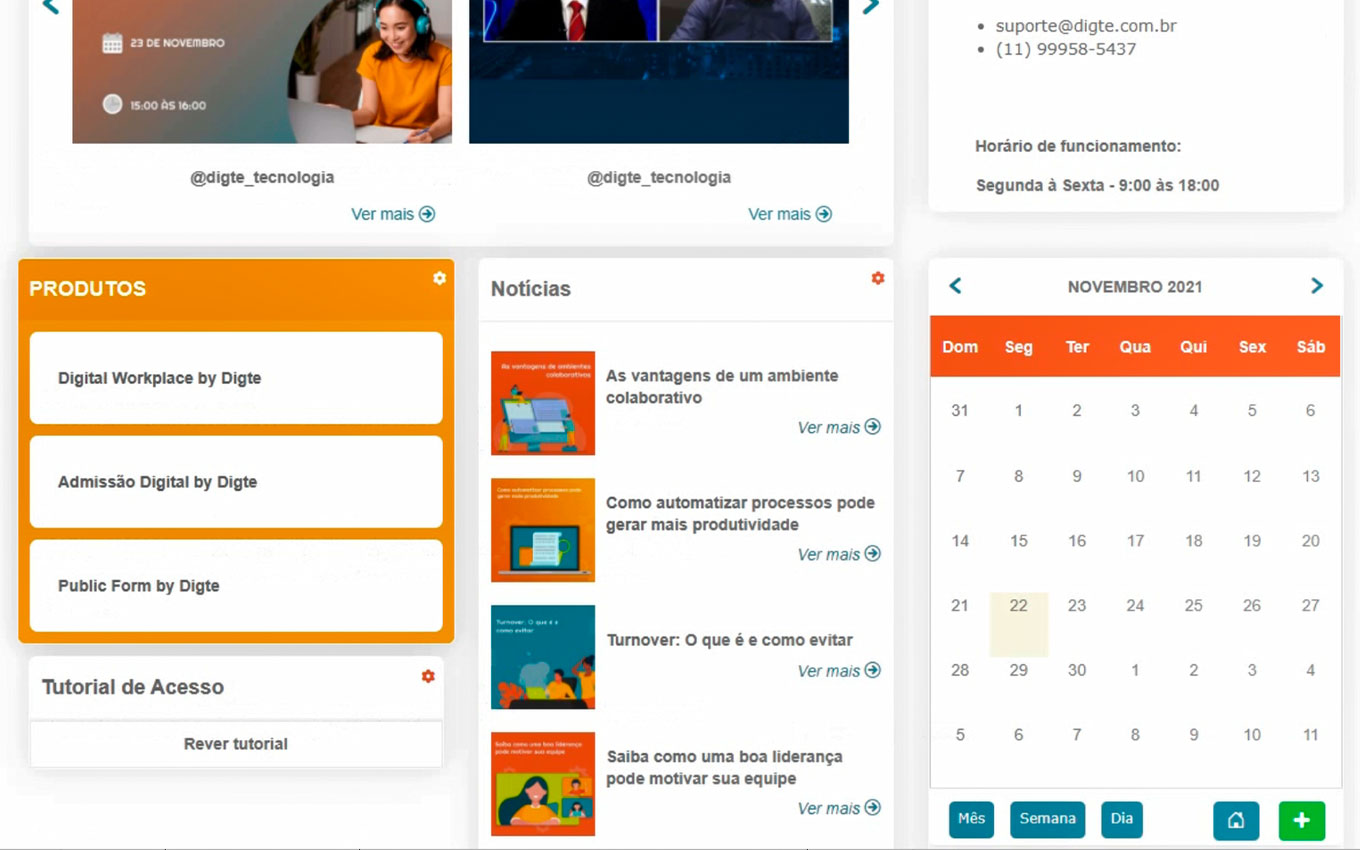This screenshot has height=850, width=1360.
Task: Click NOVEMBRO 2021 calendar title
Action: pyautogui.click(x=1135, y=287)
